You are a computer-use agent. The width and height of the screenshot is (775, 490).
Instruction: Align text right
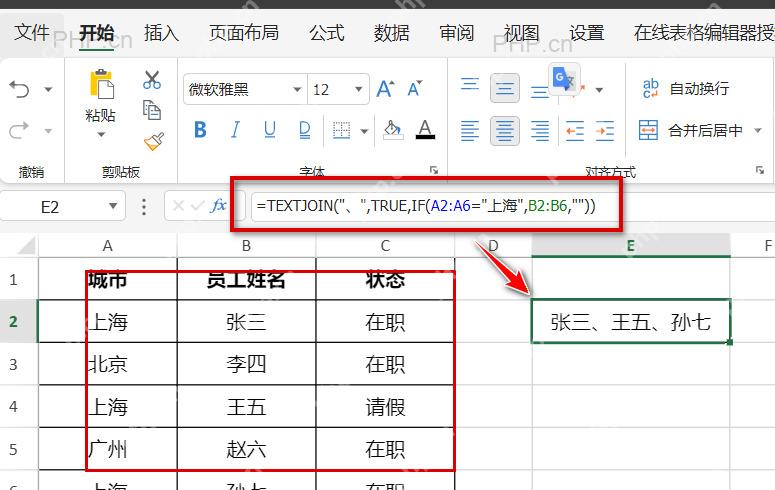(x=540, y=131)
